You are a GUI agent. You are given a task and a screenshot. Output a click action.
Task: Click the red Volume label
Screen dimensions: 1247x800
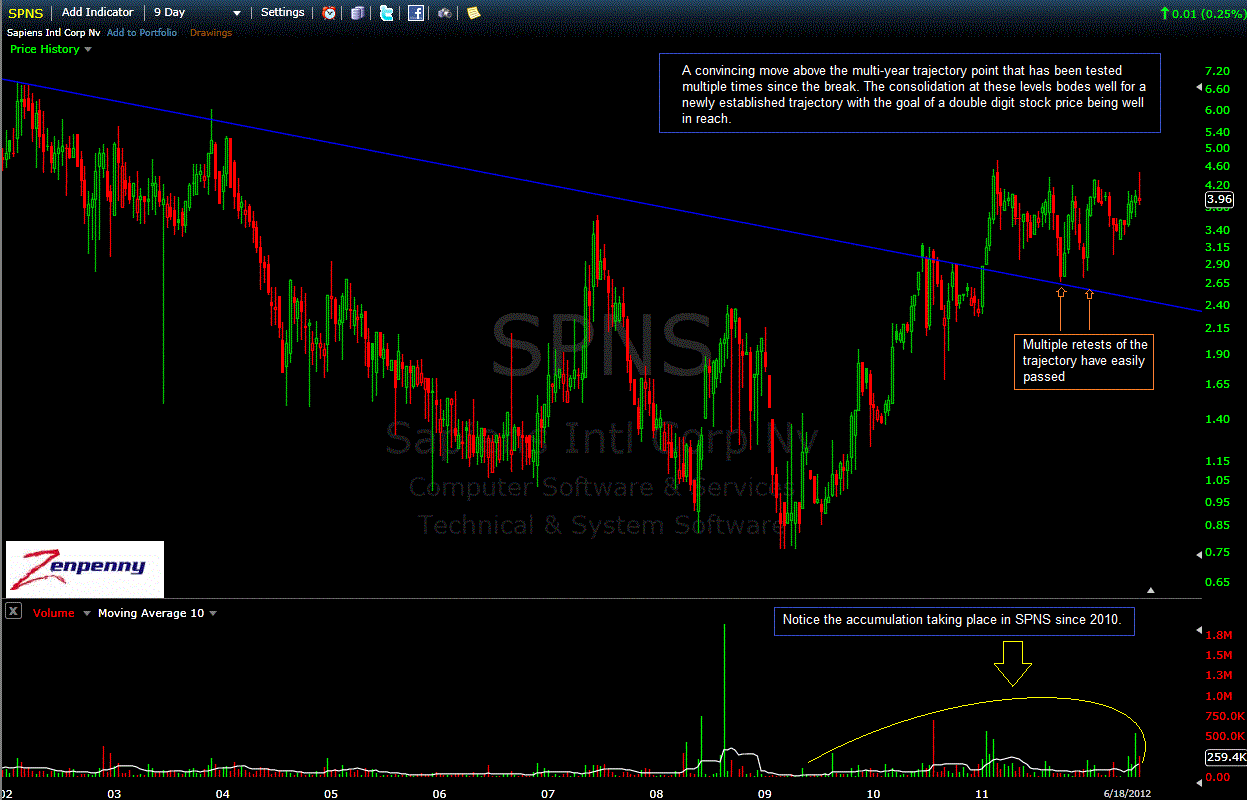pyautogui.click(x=54, y=613)
